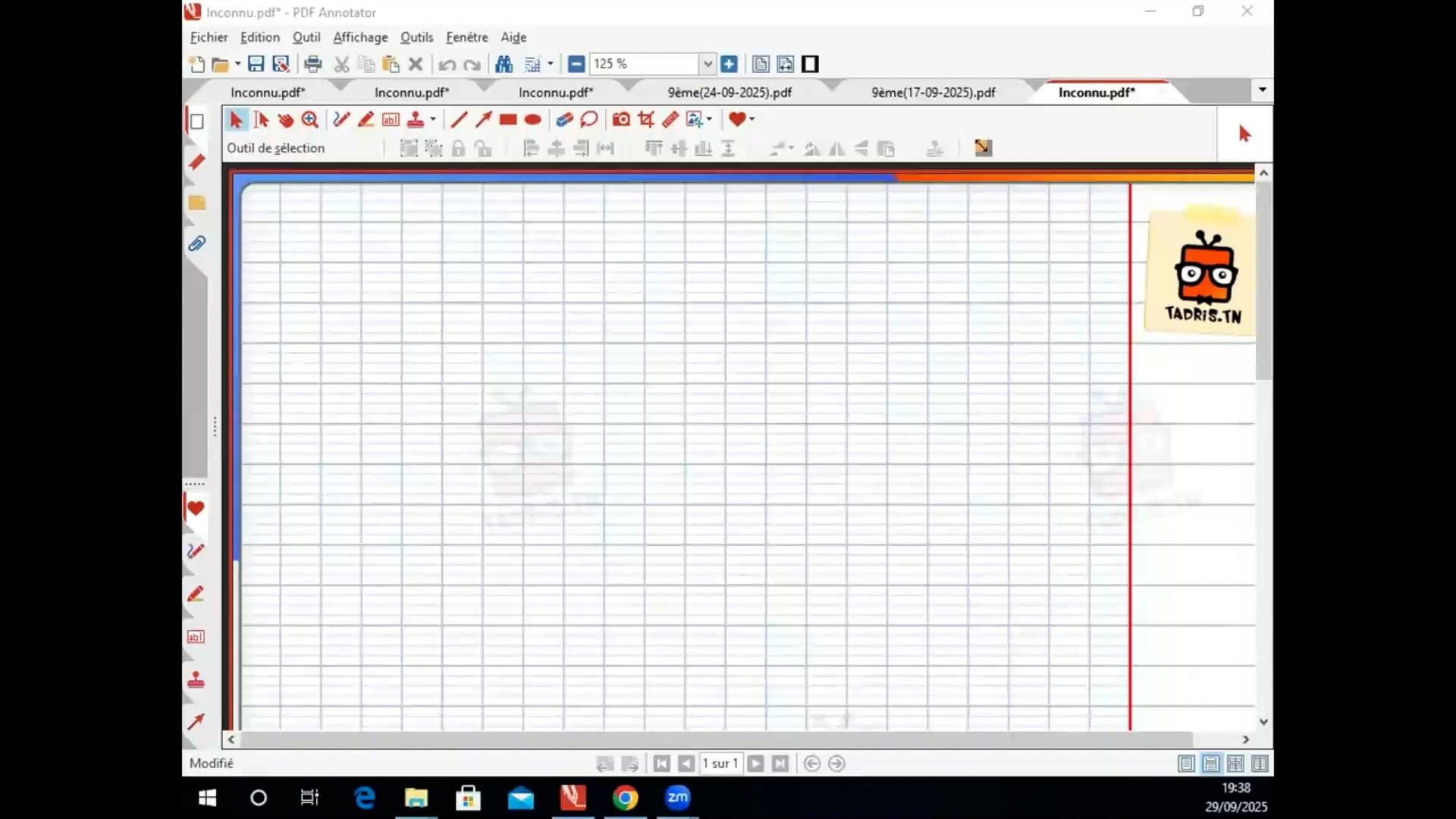Image resolution: width=1456 pixels, height=819 pixels.
Task: Toggle full screen mode icon
Action: [x=810, y=64]
